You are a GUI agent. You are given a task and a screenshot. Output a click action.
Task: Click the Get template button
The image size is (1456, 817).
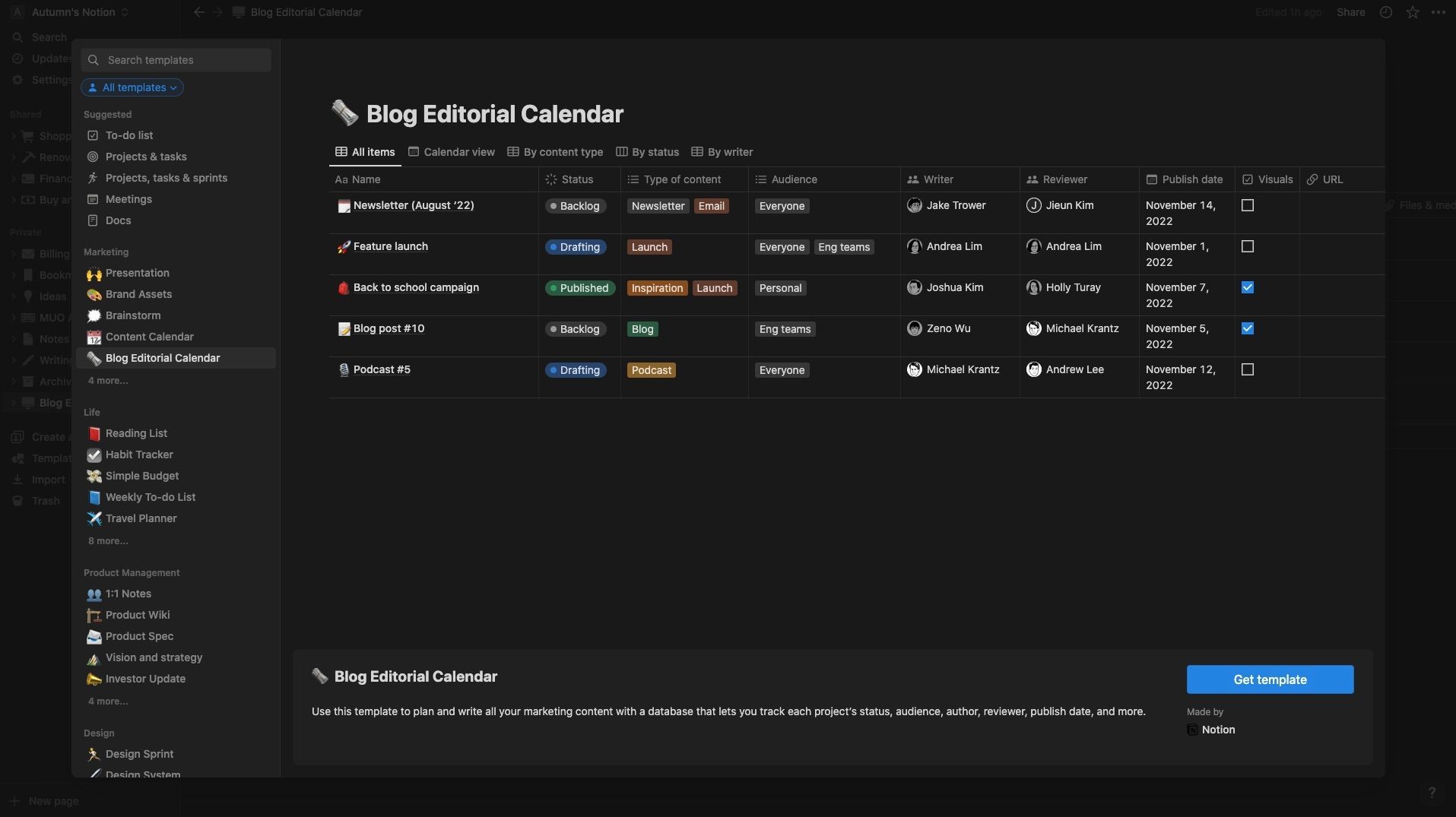click(x=1270, y=680)
